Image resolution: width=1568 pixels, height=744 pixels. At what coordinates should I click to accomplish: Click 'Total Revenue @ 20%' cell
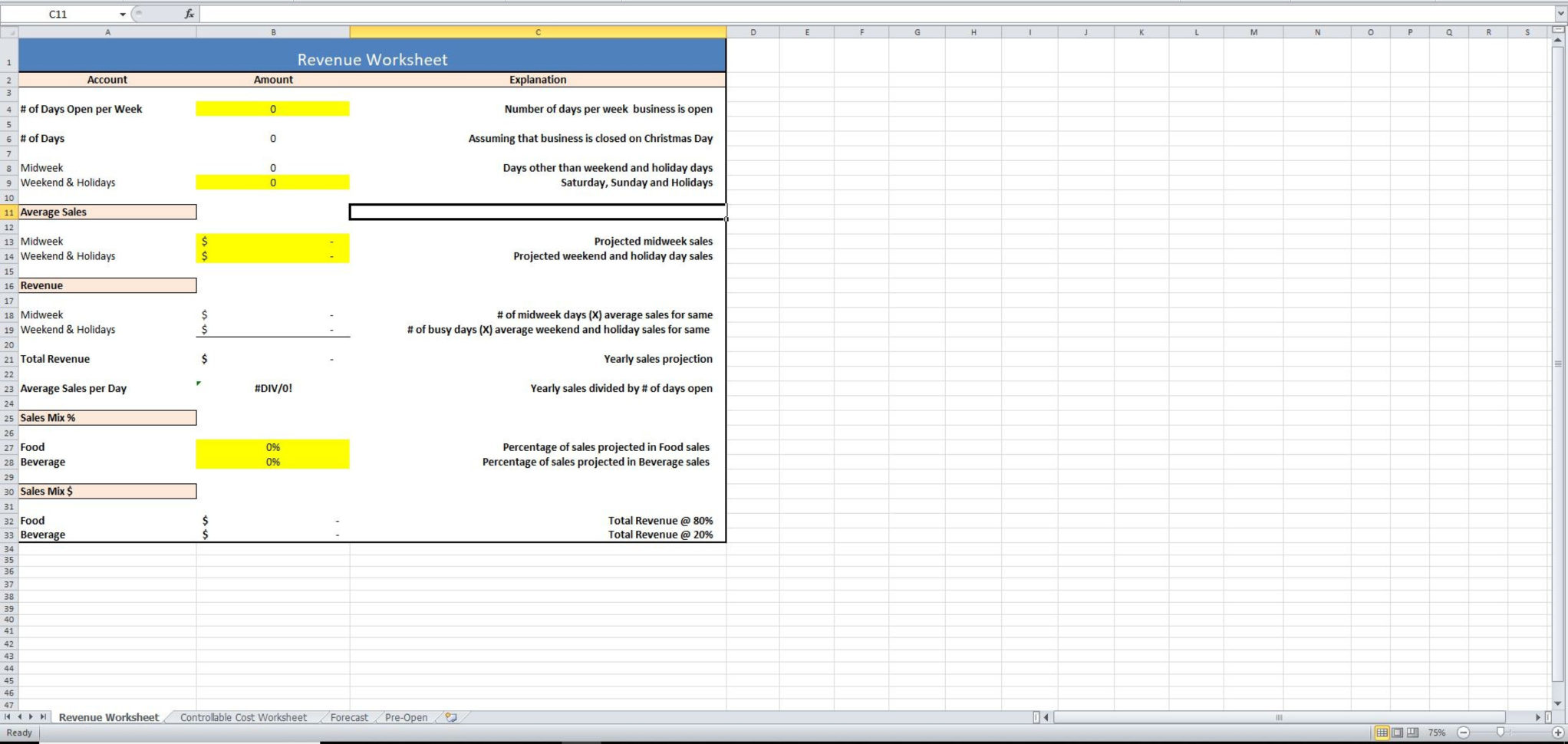(x=538, y=535)
